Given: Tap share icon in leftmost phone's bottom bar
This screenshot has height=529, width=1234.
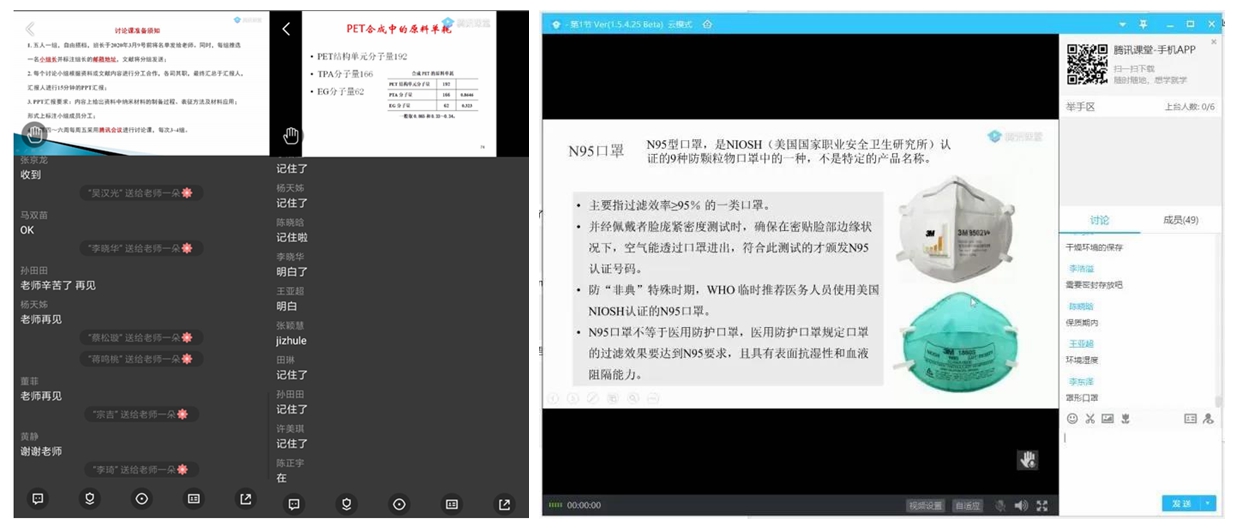Looking at the screenshot, I should [x=245, y=498].
